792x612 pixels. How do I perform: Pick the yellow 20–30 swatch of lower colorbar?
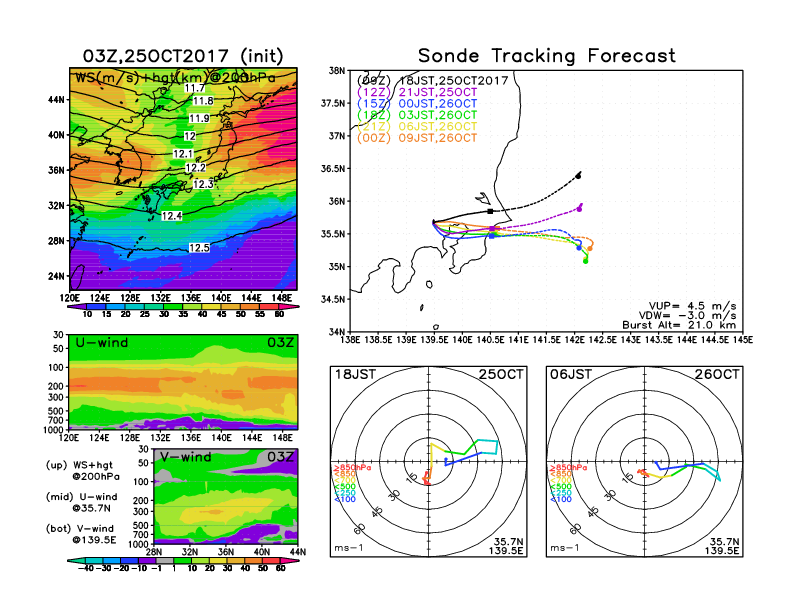(x=217, y=560)
